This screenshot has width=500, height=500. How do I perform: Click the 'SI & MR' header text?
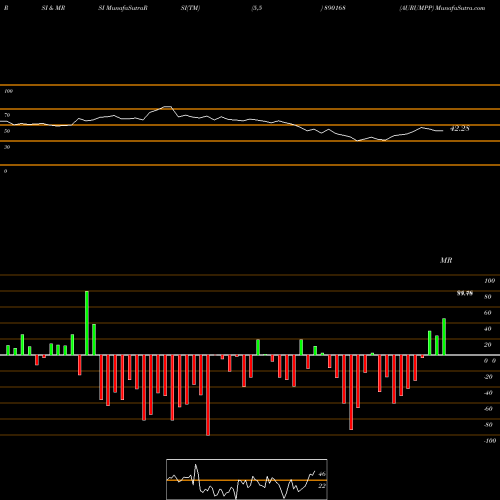53,8
